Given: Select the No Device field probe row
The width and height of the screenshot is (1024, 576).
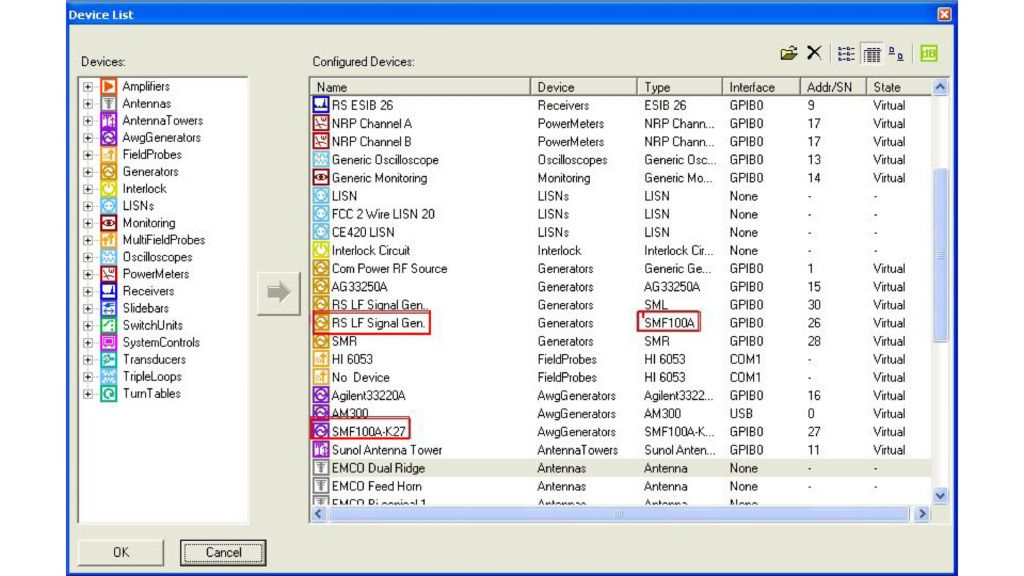Looking at the screenshot, I should tap(621, 377).
